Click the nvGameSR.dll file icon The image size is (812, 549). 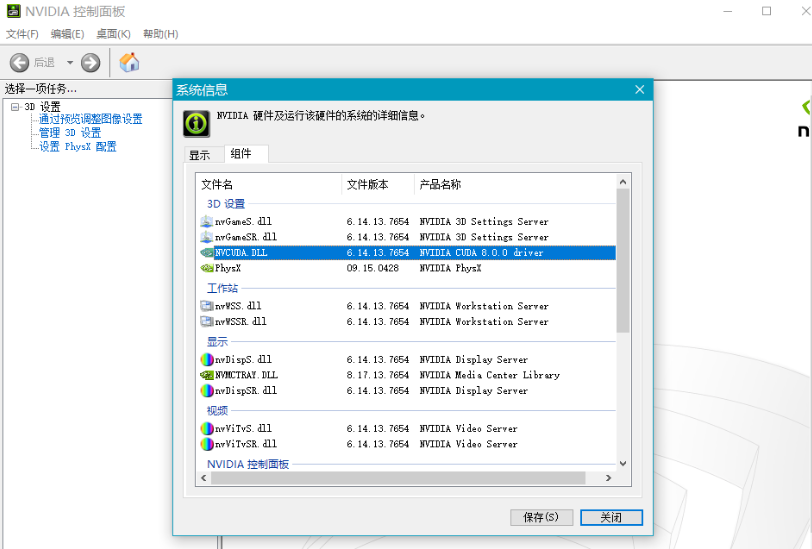click(x=207, y=237)
